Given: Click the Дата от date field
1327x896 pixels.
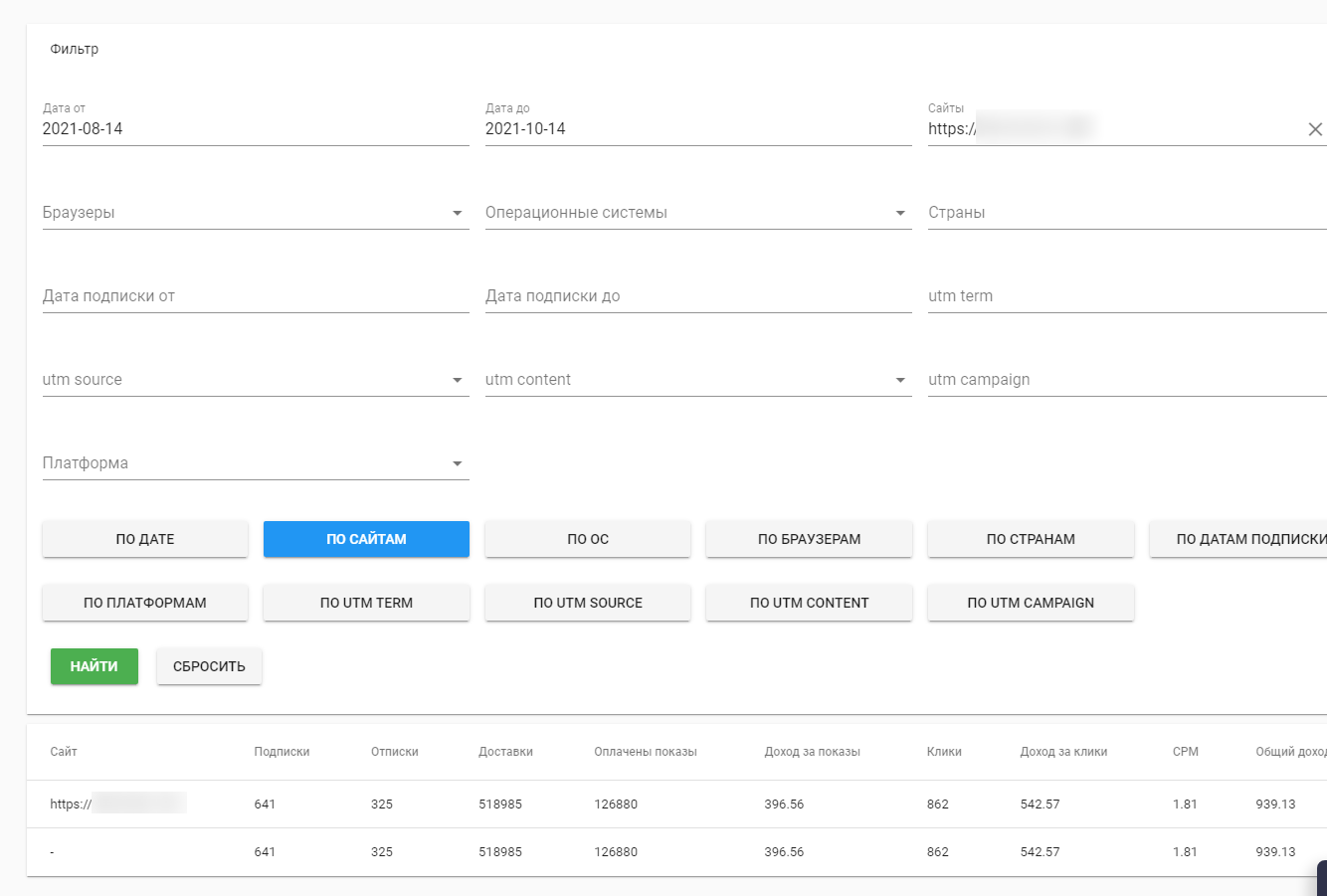Looking at the screenshot, I should click(255, 129).
